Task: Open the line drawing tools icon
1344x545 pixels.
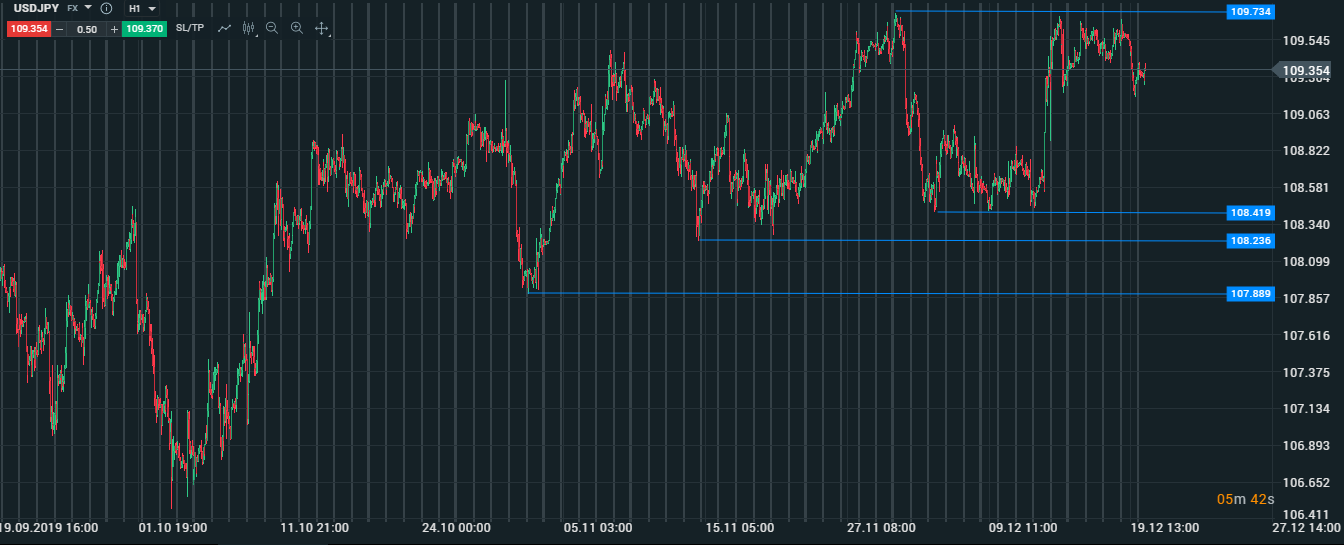Action: tap(225, 28)
